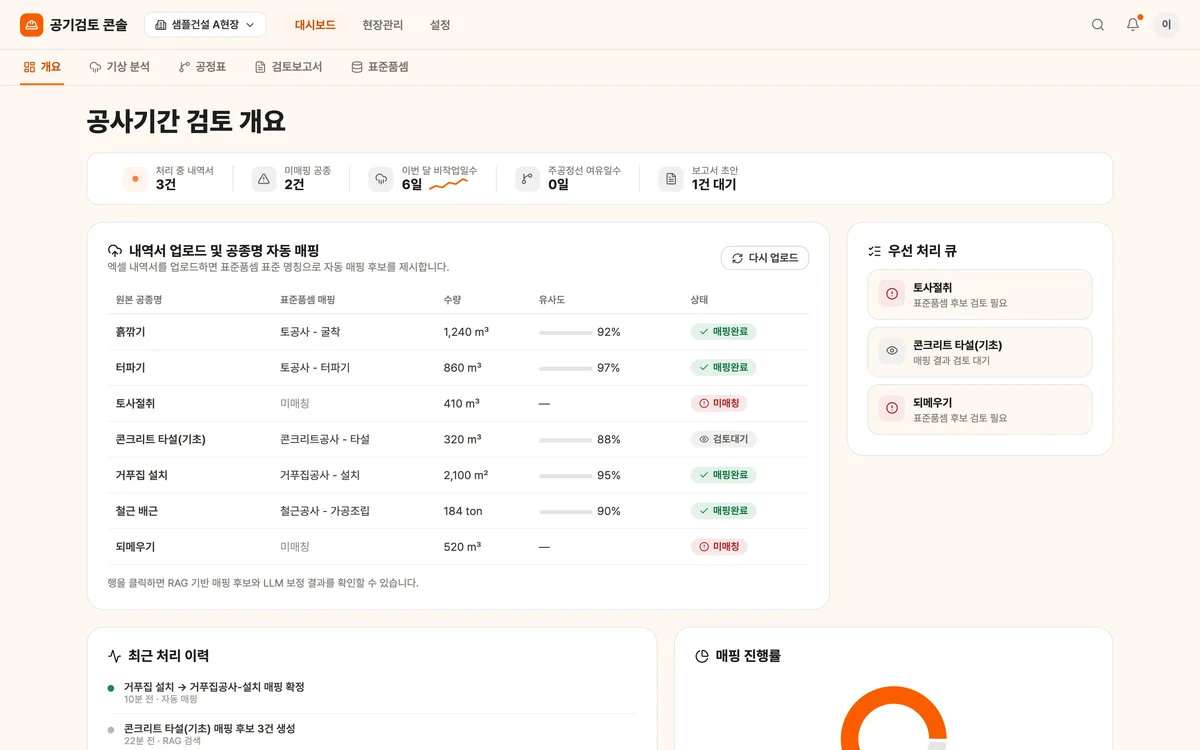Click the activity pulse icon beside 최근 처리 이력
Viewport: 1200px width, 750px height.
(114, 656)
